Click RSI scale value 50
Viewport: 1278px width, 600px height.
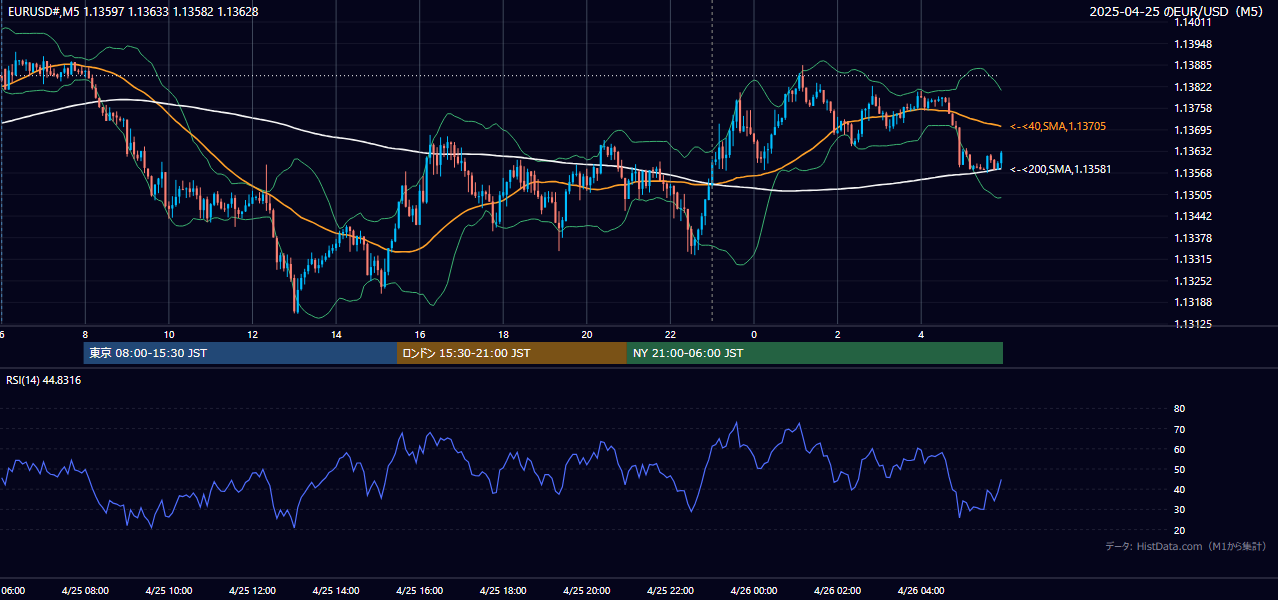pos(1179,469)
